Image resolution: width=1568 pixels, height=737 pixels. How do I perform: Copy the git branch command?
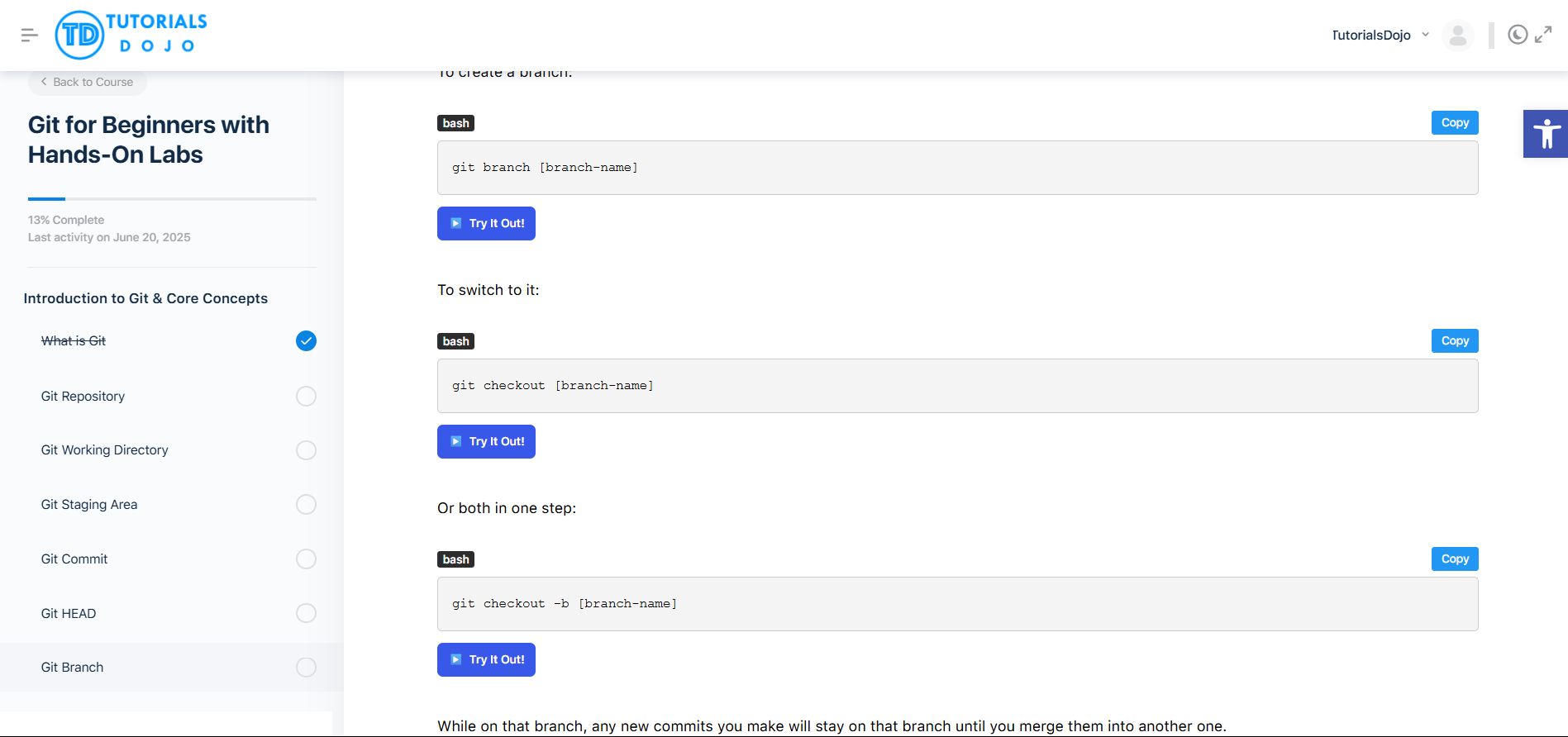[1454, 123]
